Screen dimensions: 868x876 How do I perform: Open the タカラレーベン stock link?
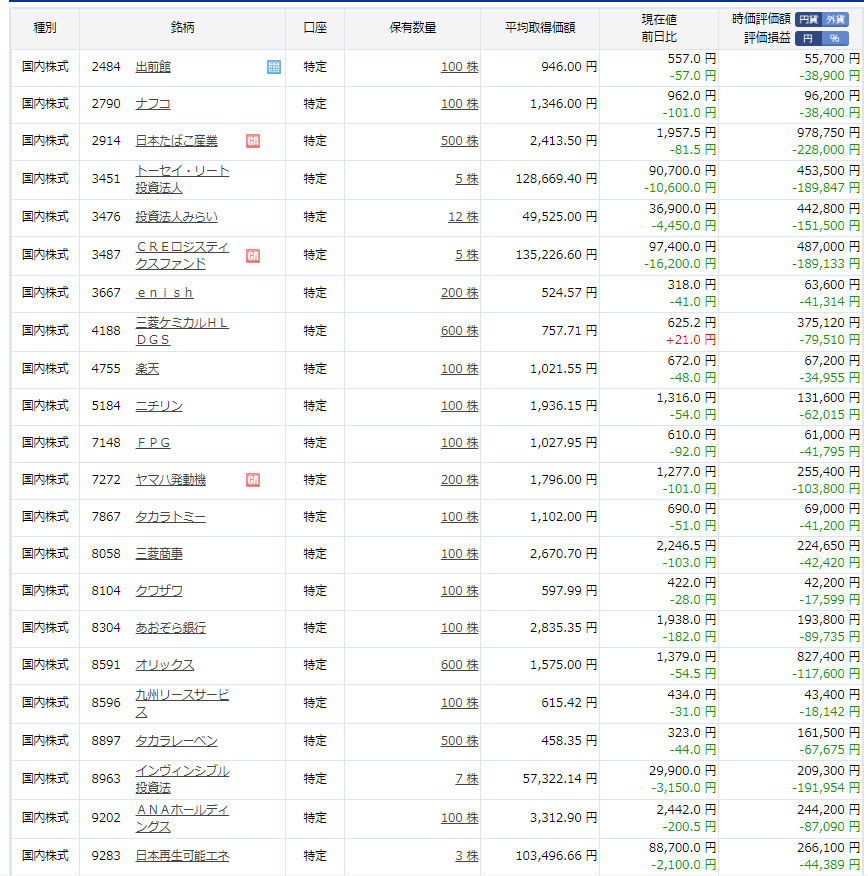tap(177, 741)
